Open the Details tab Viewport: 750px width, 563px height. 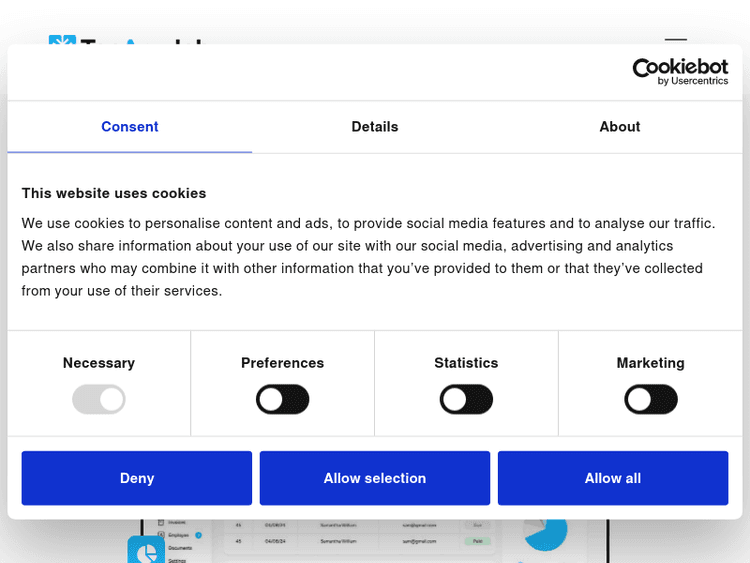[x=375, y=127]
